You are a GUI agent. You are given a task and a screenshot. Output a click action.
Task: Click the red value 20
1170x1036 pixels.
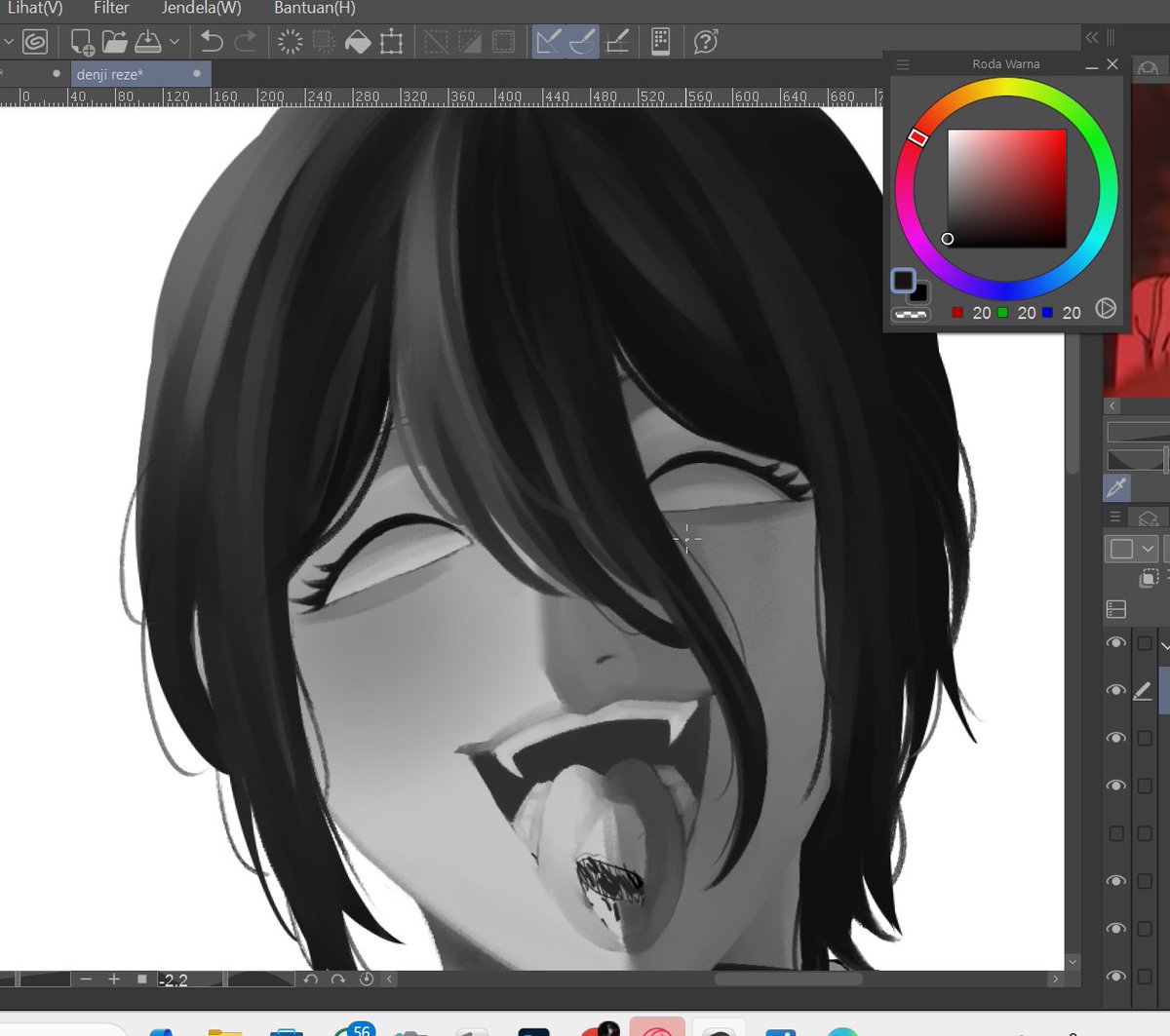(x=981, y=313)
